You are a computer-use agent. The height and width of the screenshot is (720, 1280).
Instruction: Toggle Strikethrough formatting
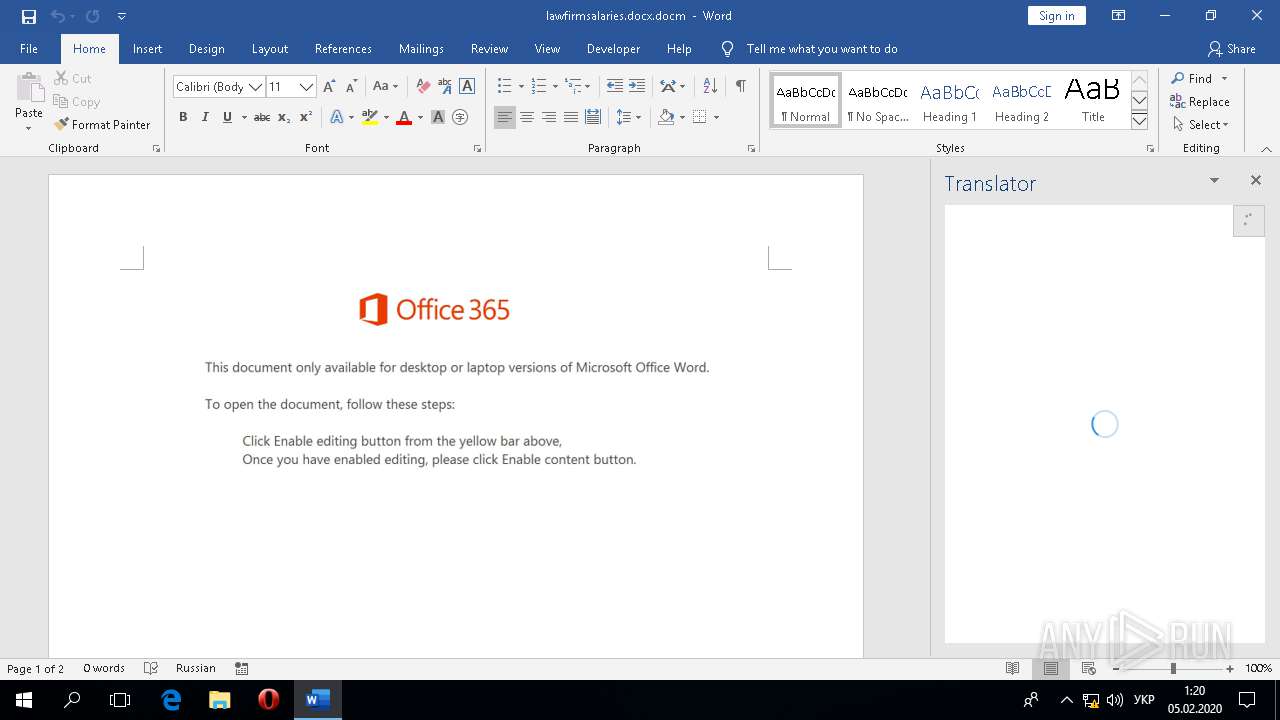262,117
